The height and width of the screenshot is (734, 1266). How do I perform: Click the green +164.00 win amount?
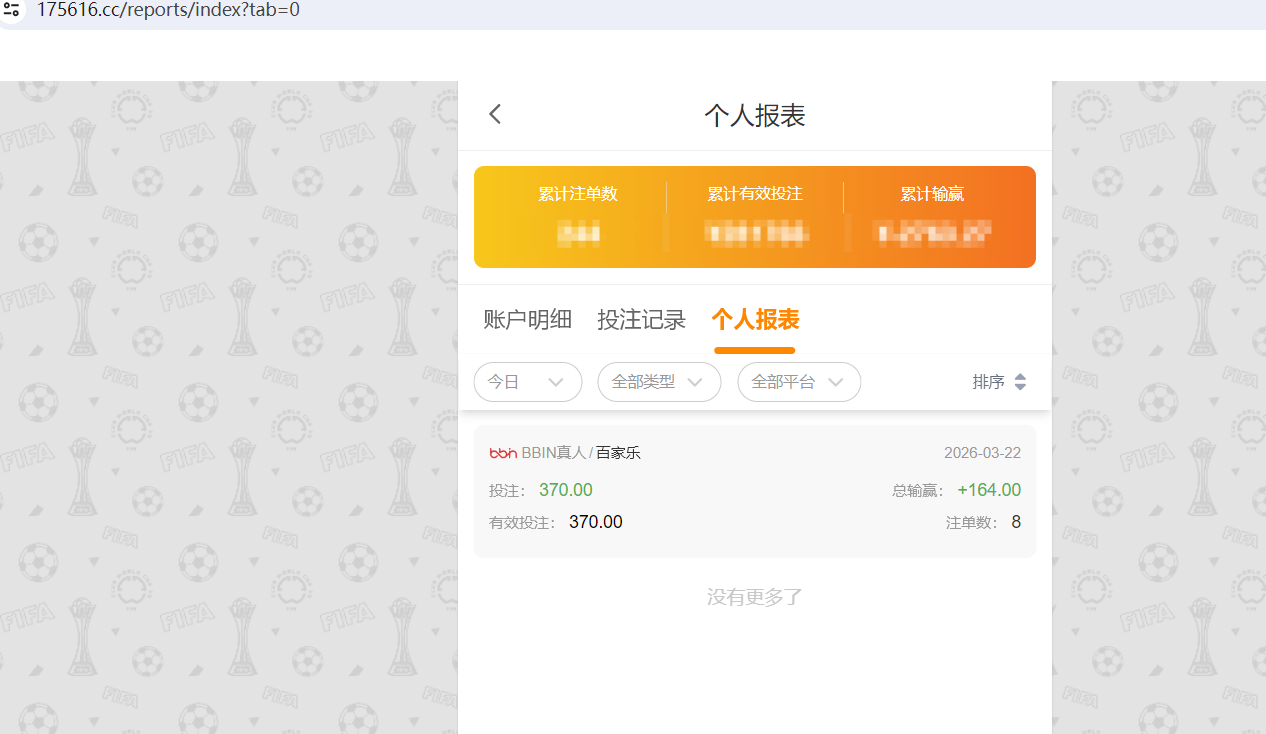(x=989, y=490)
